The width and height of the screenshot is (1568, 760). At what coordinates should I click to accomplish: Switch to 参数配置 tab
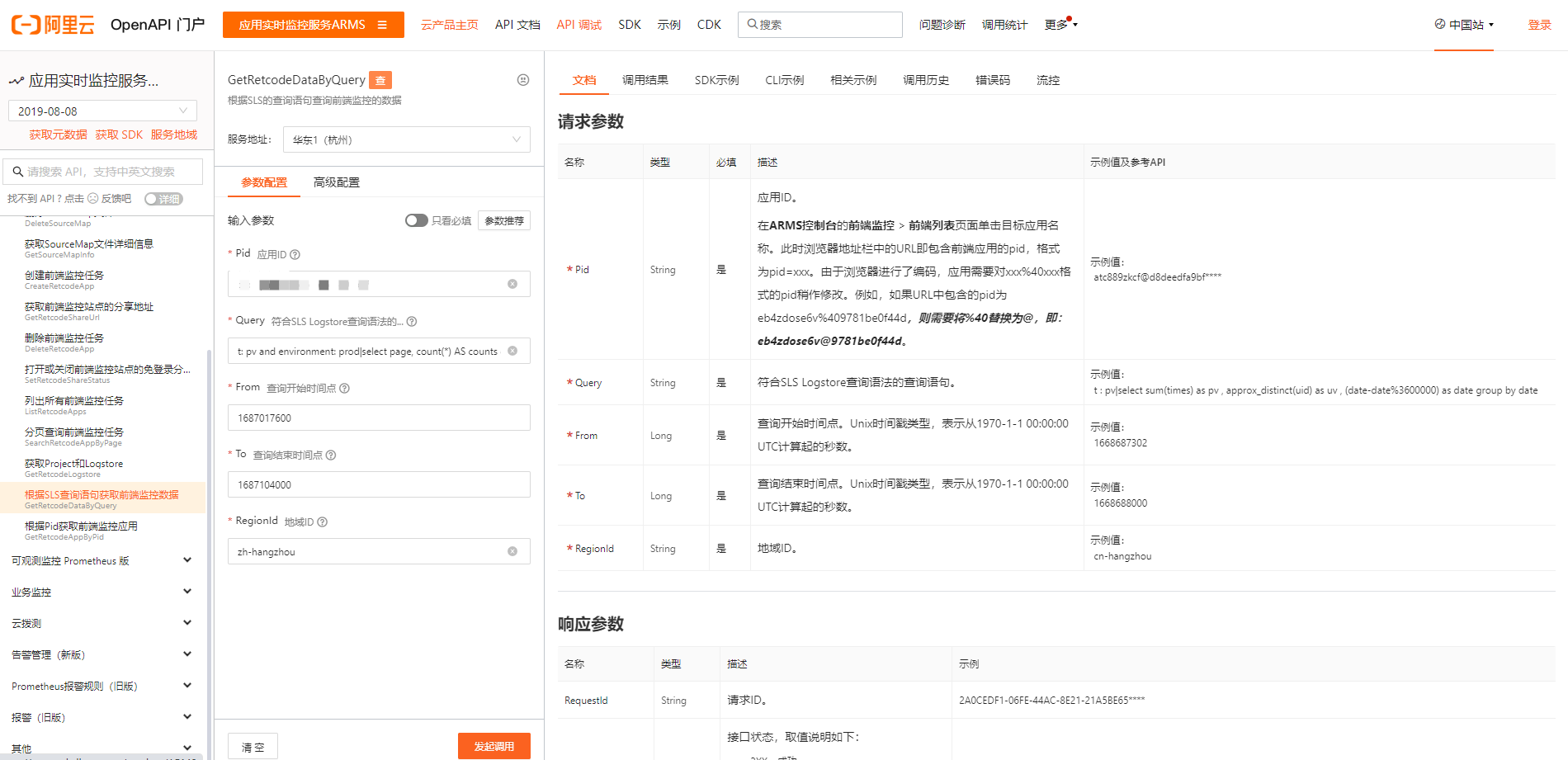[x=264, y=182]
